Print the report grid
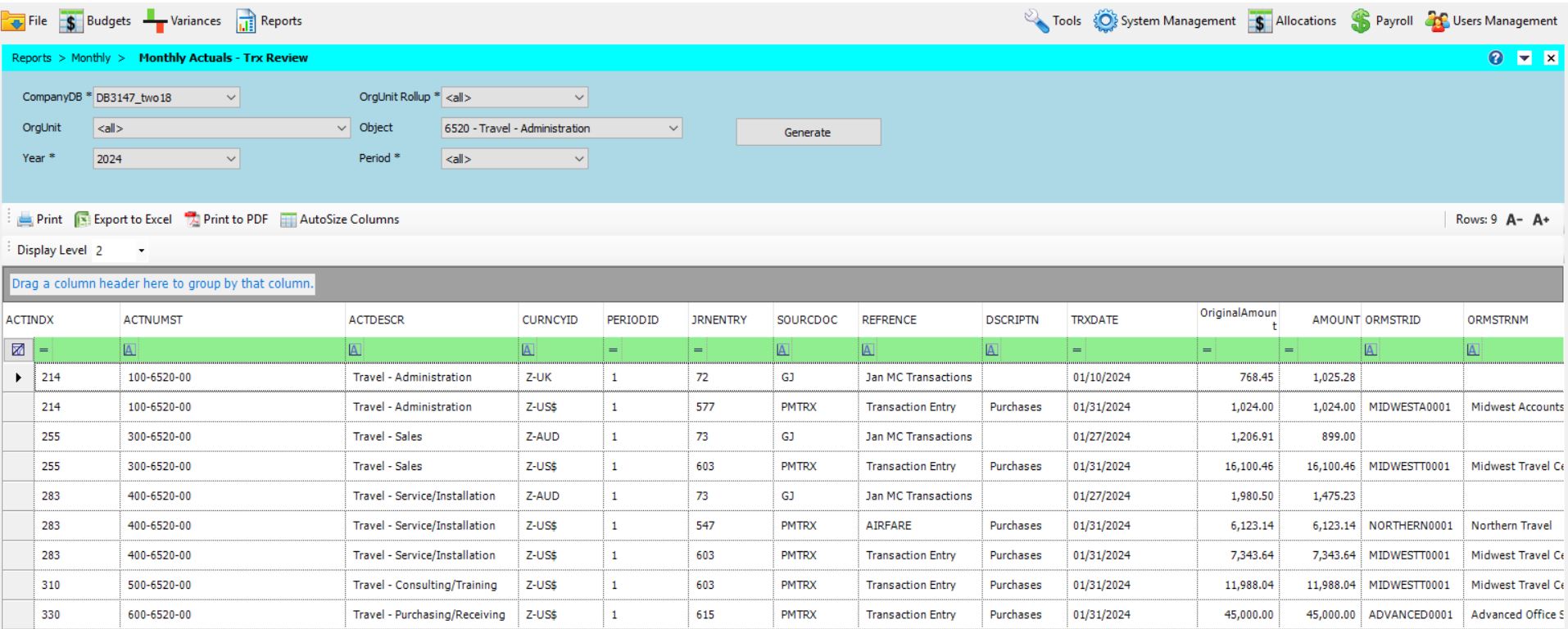This screenshot has width=1568, height=629. click(x=40, y=219)
